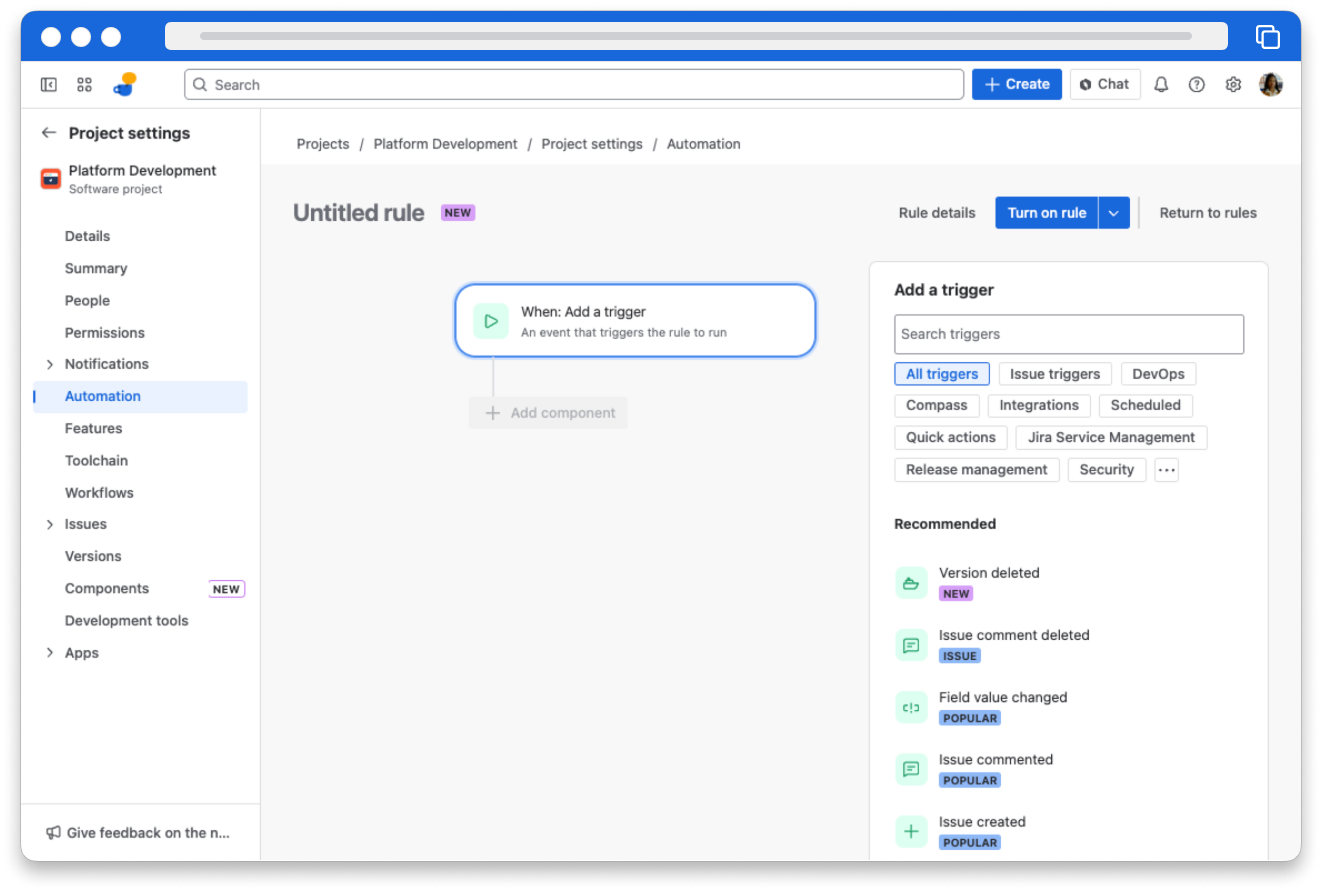1322x892 pixels.
Task: Open People in sidebar
Action: 140,300
